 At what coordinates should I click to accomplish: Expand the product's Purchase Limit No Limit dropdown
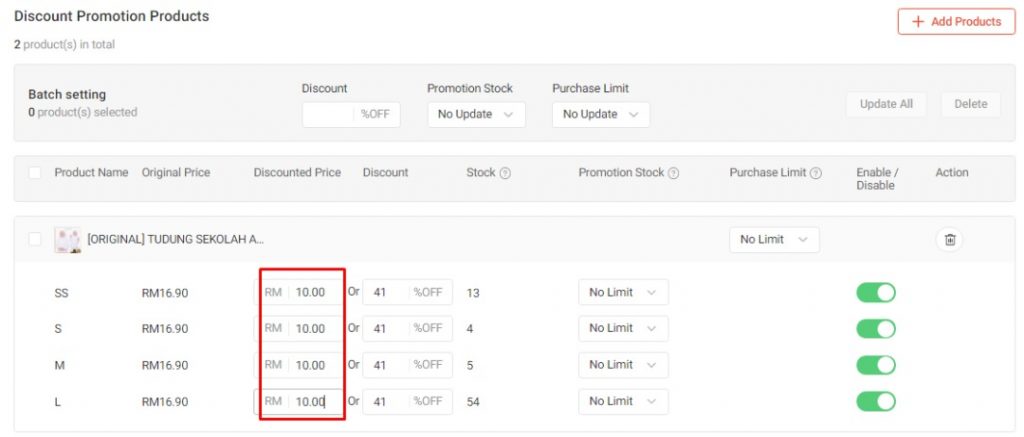click(x=774, y=240)
